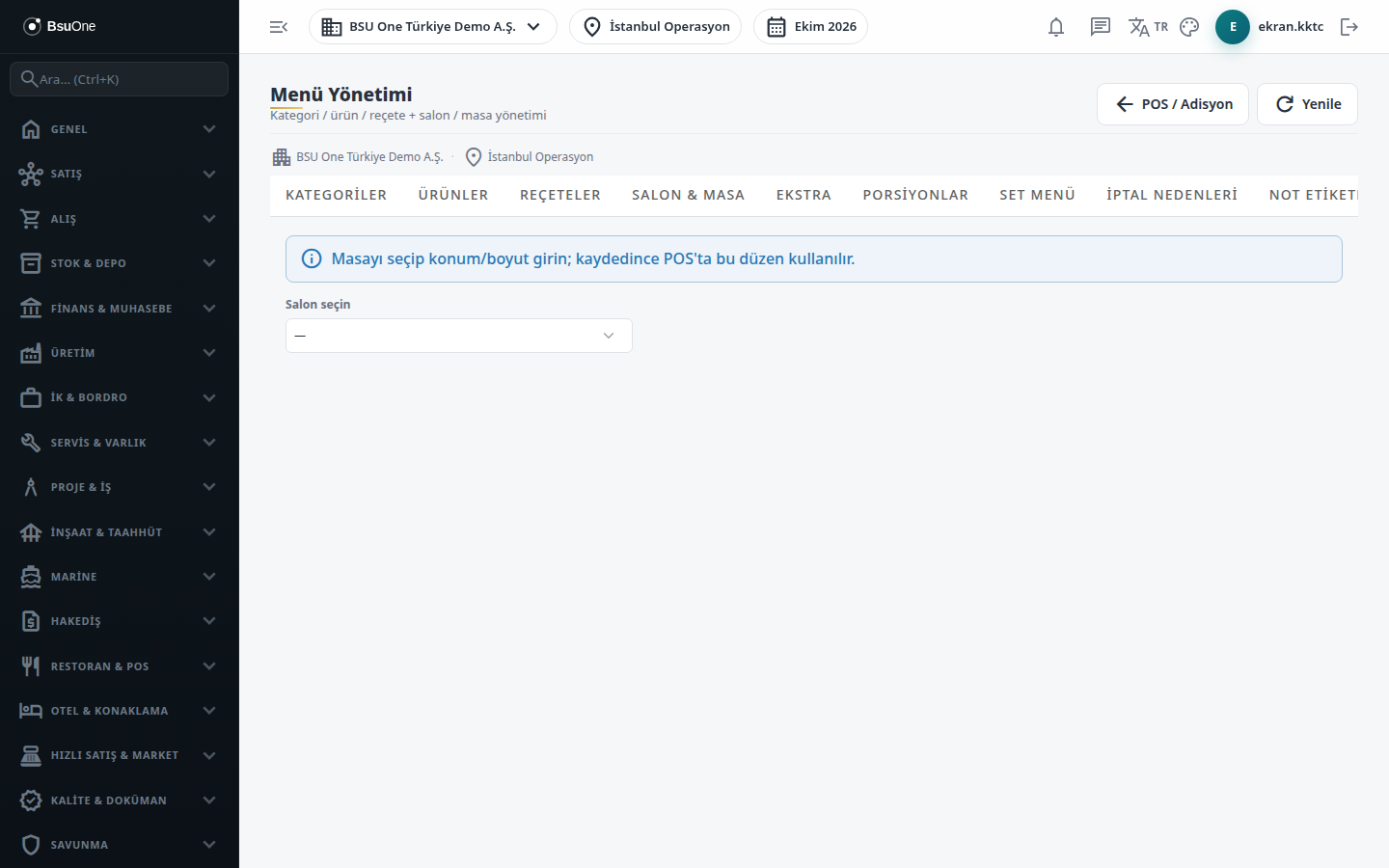Focus the Ara search field

pyautogui.click(x=120, y=79)
